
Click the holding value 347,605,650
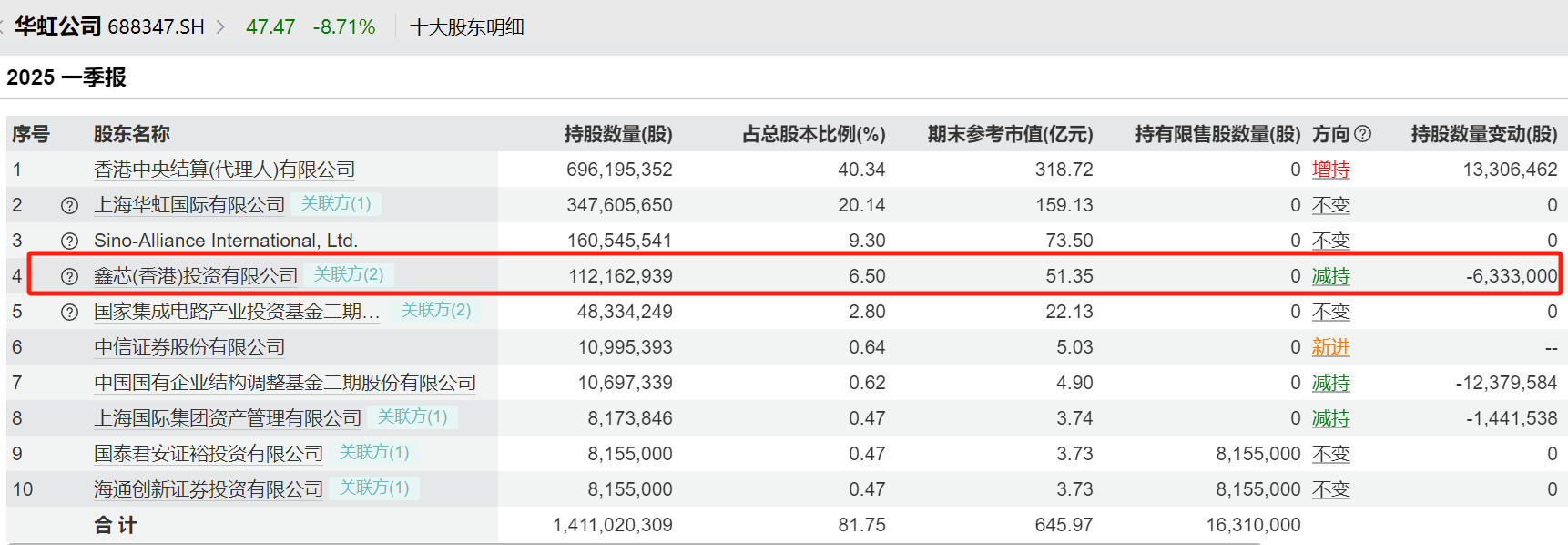[619, 205]
